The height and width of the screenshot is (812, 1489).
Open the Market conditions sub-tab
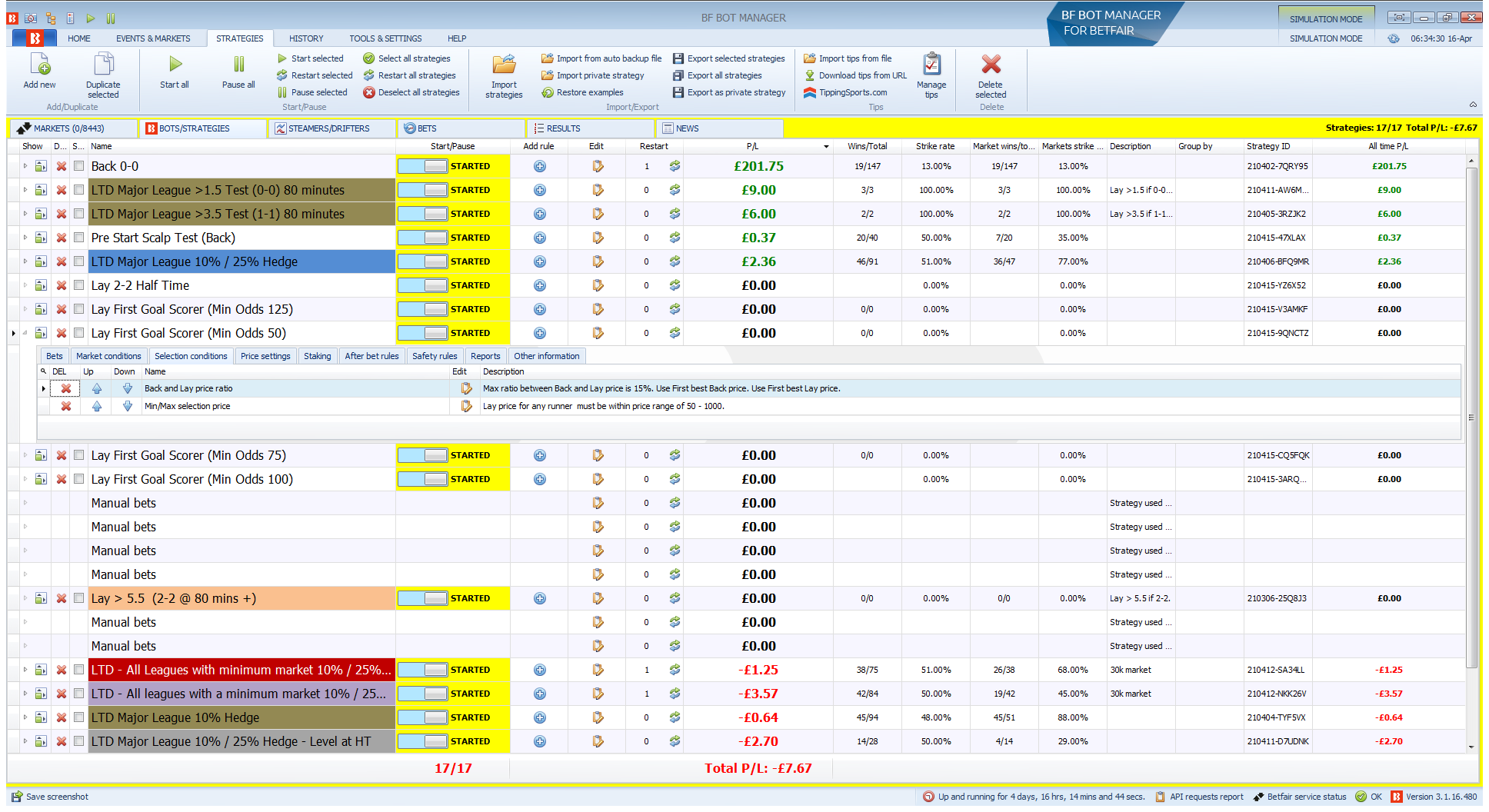pyautogui.click(x=108, y=356)
